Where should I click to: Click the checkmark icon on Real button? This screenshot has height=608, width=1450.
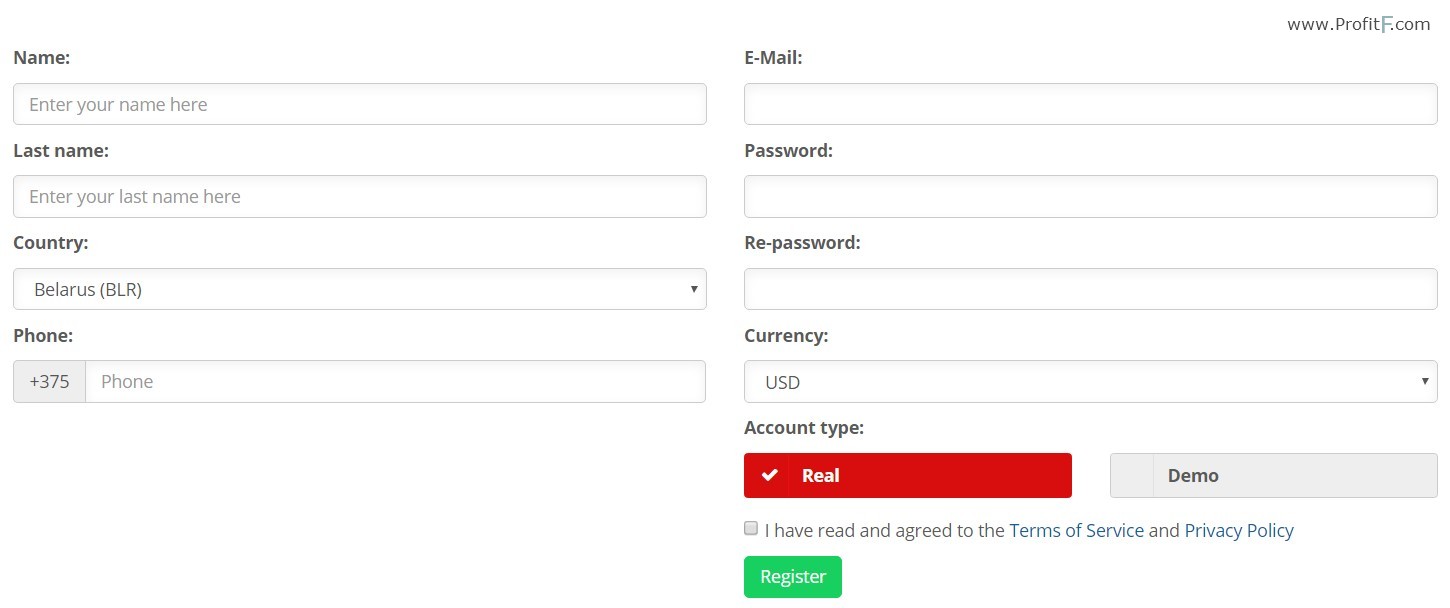coord(769,475)
